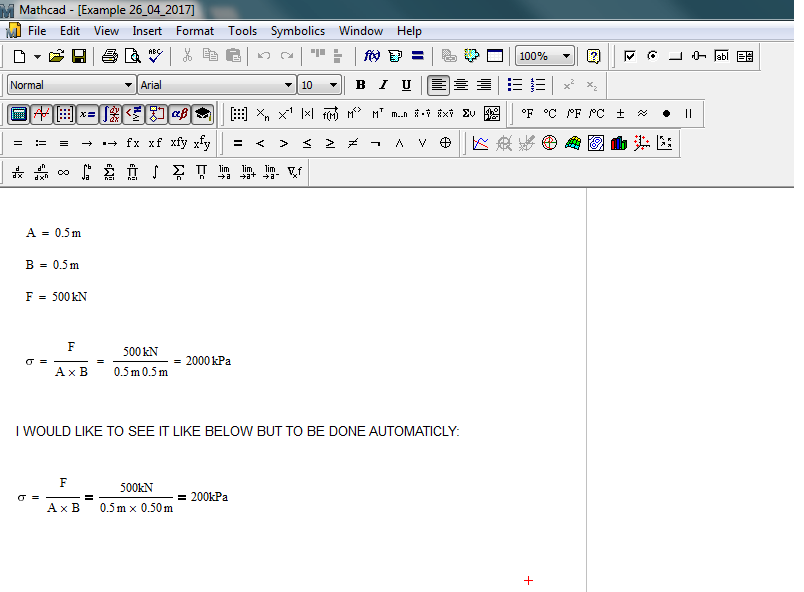Run the spelling check icon
Image resolution: width=804 pixels, height=592 pixels.
[155, 55]
